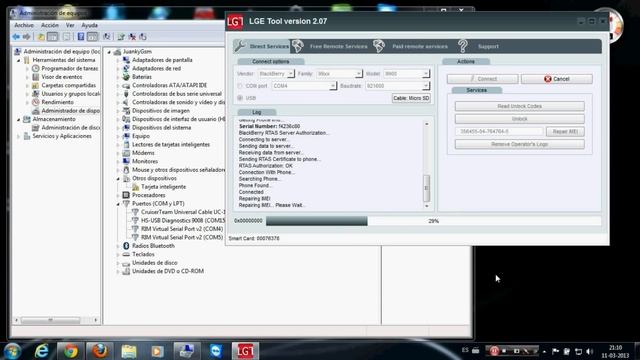
Task: Select the USB radio button
Action: coord(240,98)
